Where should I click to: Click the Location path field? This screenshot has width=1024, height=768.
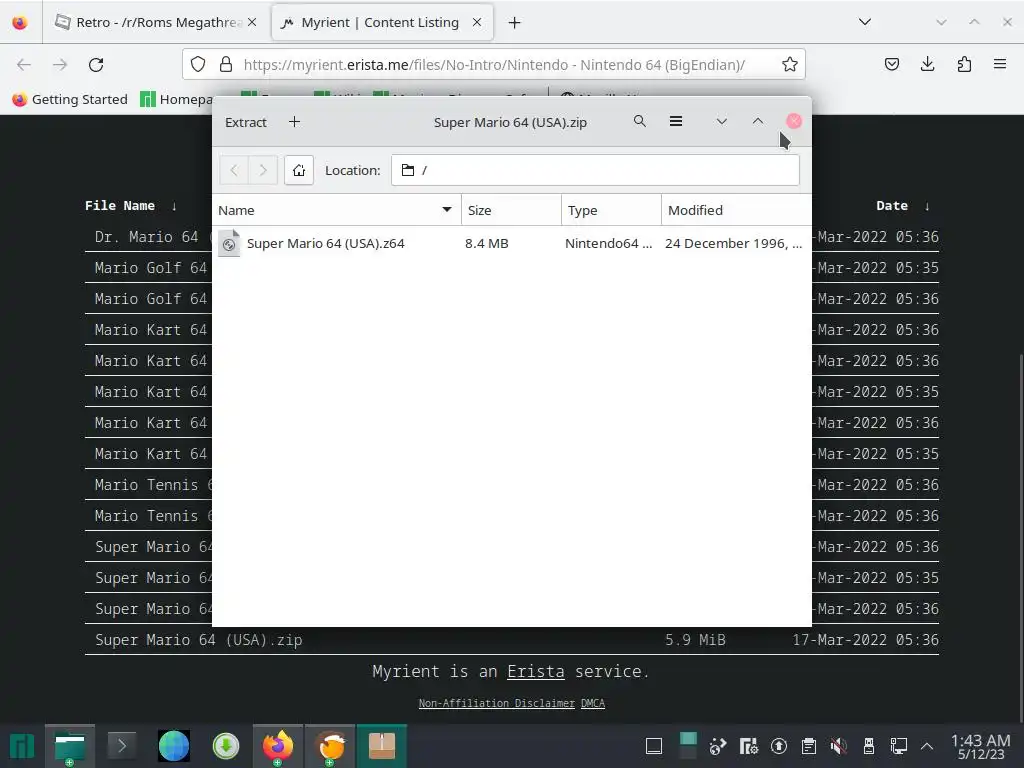click(x=595, y=170)
